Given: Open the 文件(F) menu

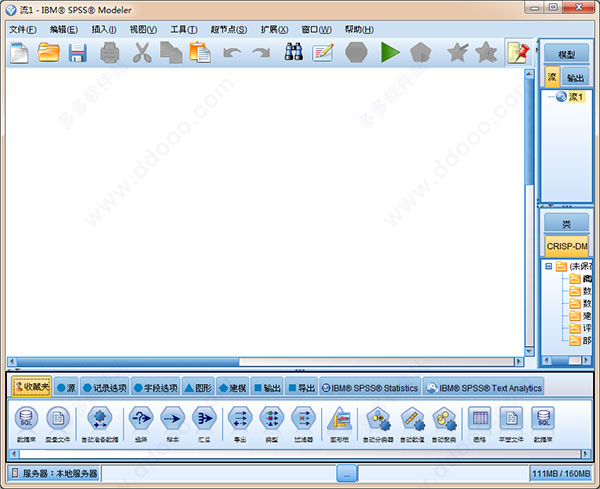Looking at the screenshot, I should 23,29.
